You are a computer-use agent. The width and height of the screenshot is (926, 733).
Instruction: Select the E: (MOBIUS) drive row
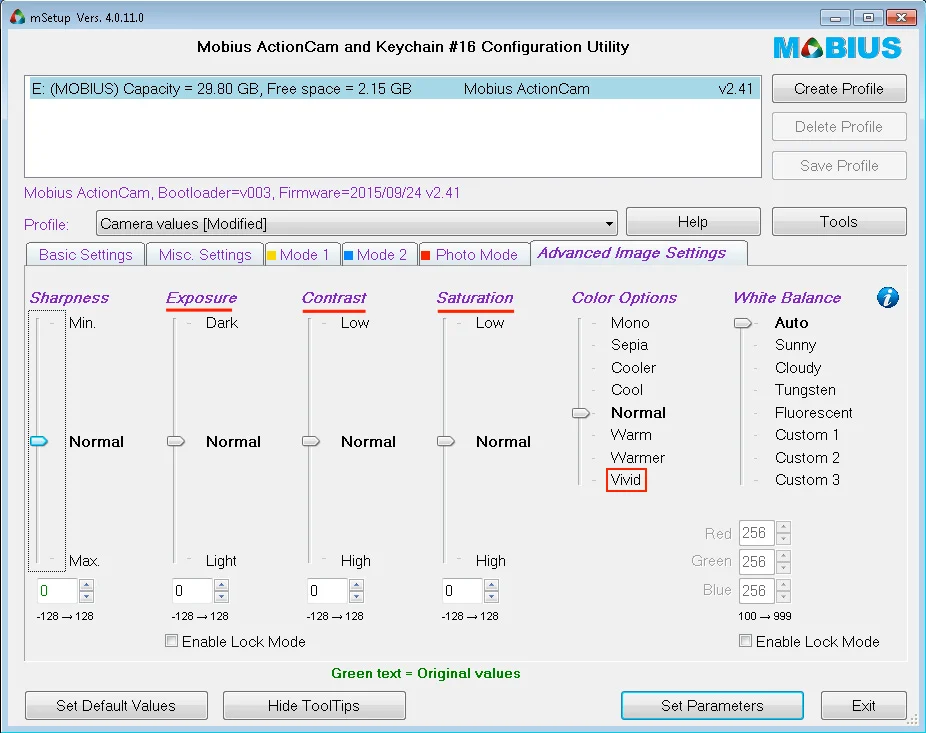tap(393, 89)
